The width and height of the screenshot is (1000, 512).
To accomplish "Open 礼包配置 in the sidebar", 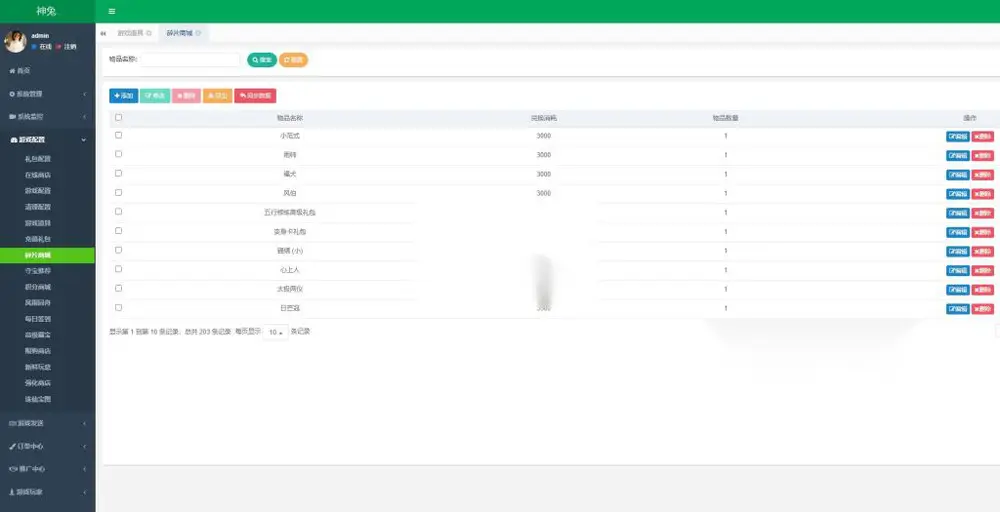I will pyautogui.click(x=38, y=159).
